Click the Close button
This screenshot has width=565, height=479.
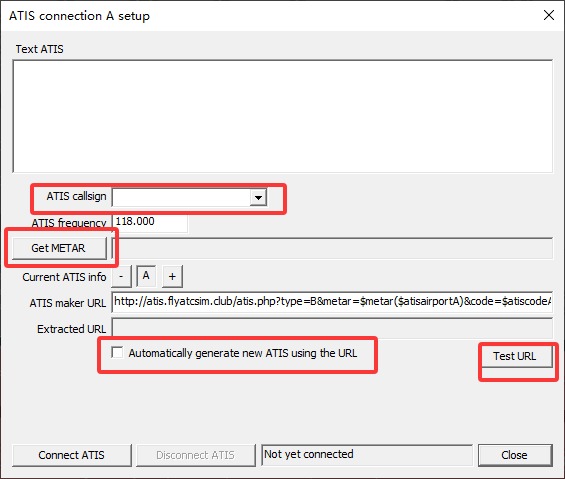coord(515,455)
